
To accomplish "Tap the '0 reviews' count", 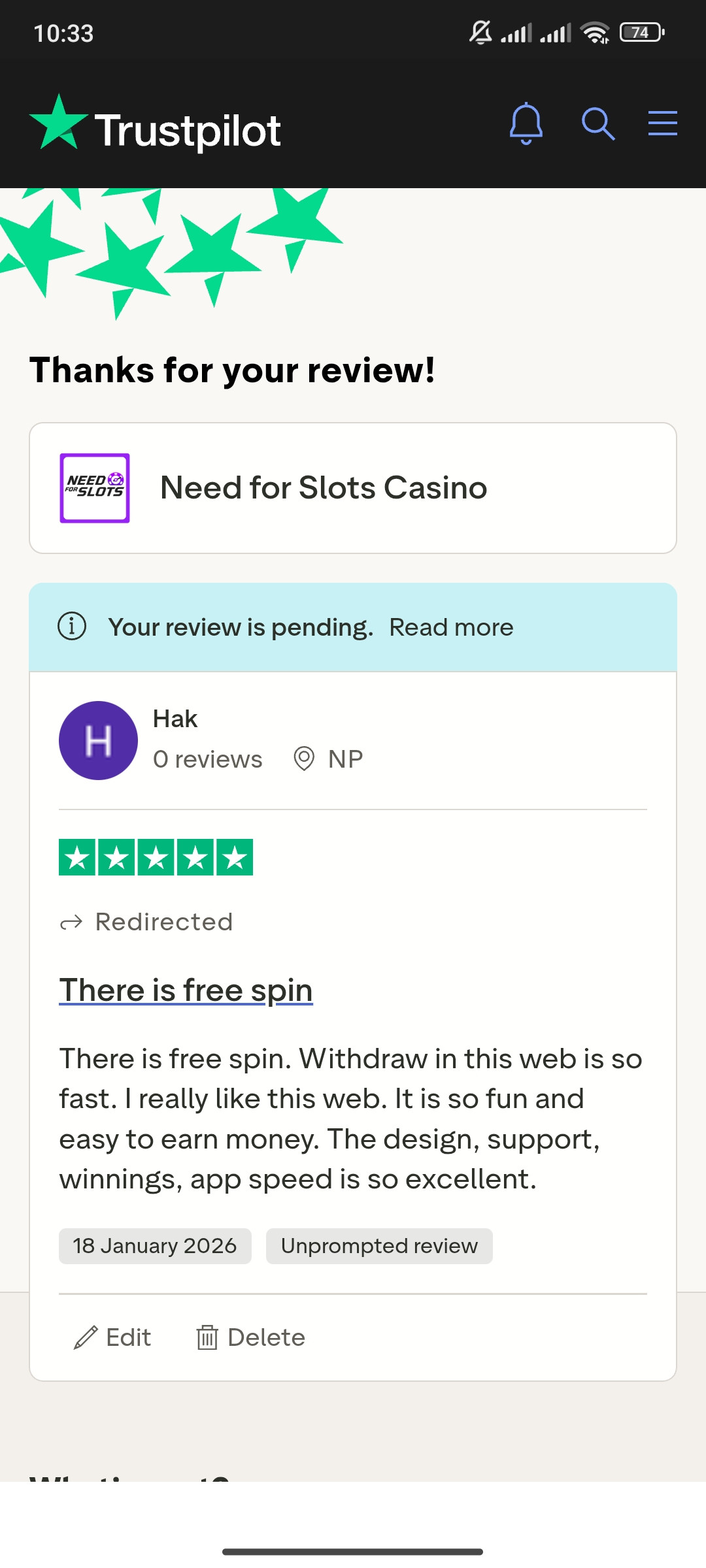I will tap(207, 759).
